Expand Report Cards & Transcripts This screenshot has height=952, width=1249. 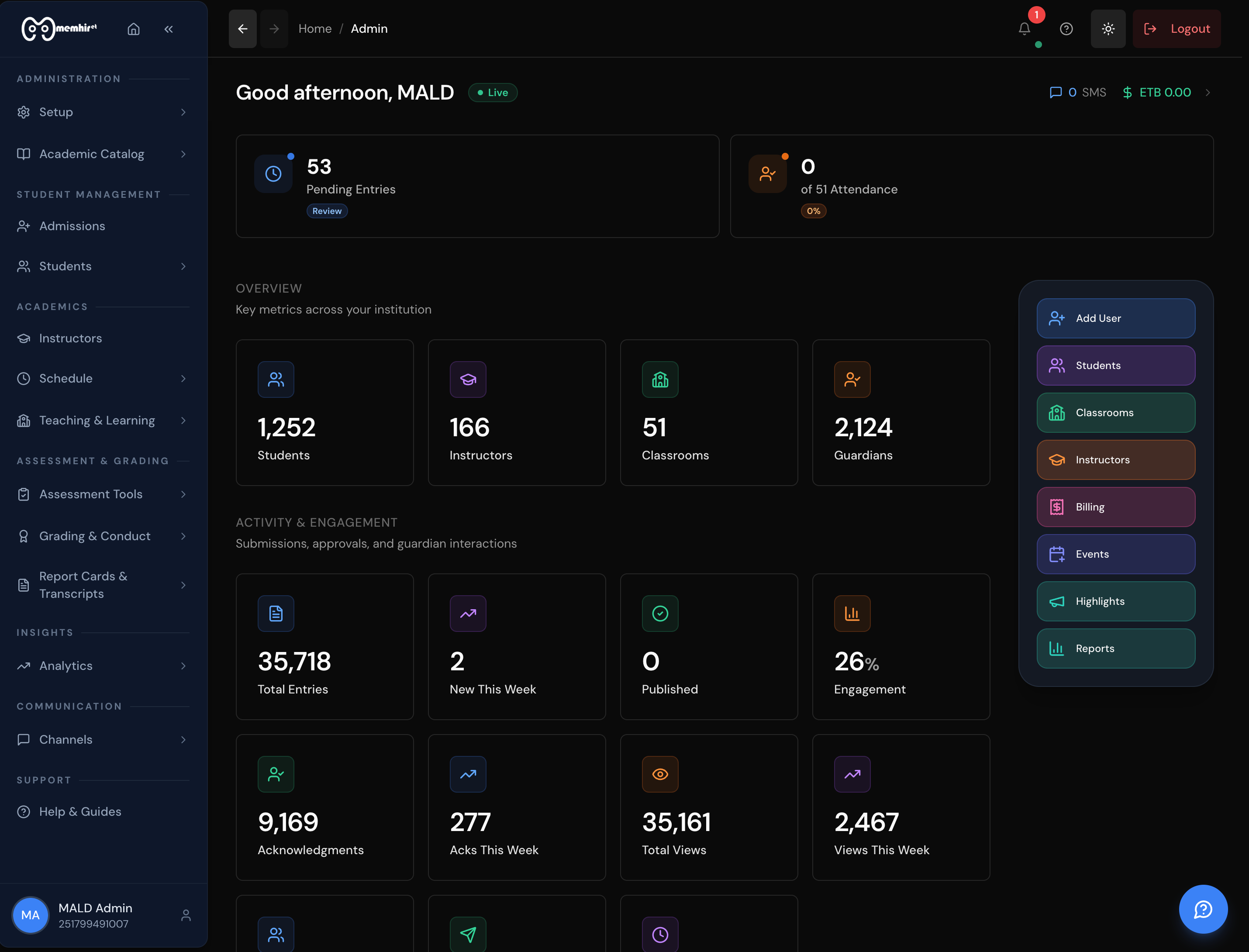[x=83, y=585]
